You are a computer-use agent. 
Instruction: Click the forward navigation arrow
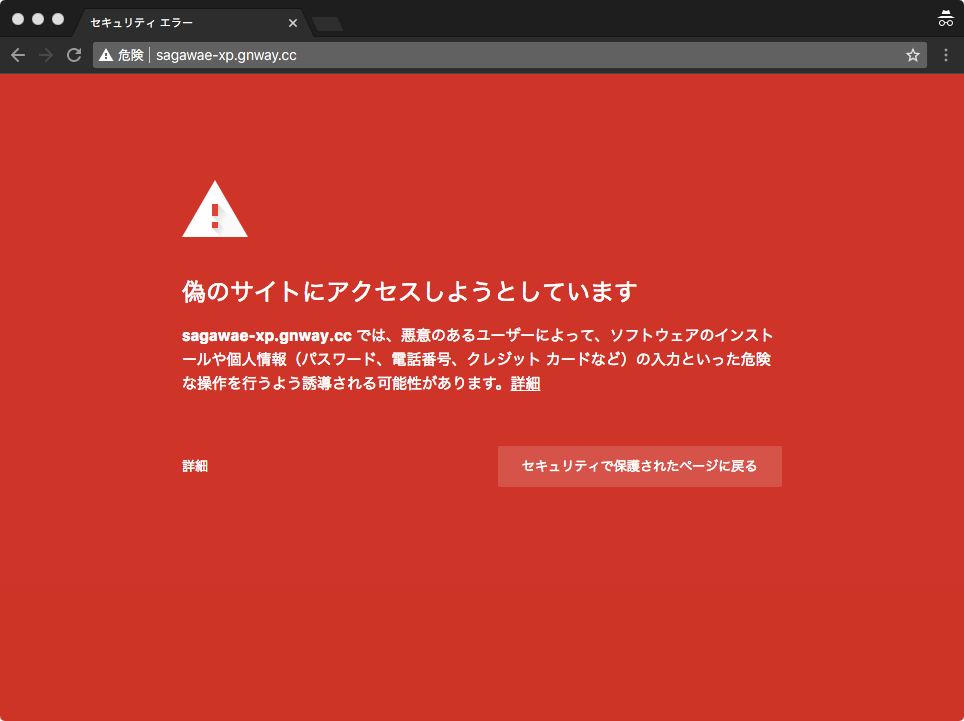46,55
